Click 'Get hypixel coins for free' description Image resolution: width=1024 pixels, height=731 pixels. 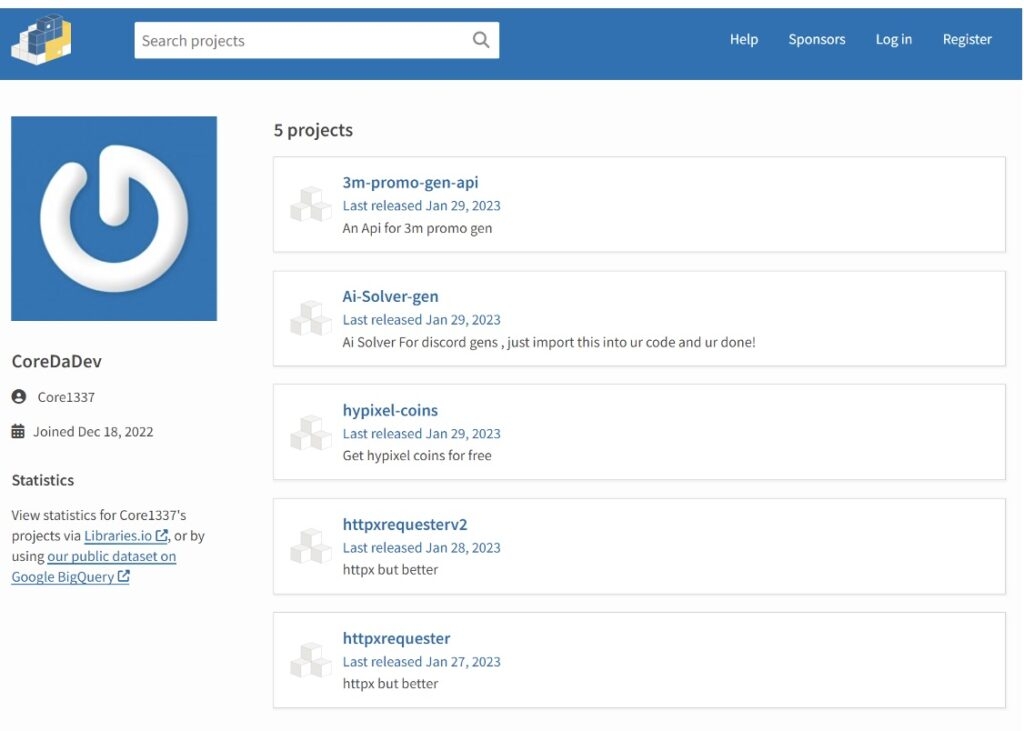pyautogui.click(x=417, y=455)
